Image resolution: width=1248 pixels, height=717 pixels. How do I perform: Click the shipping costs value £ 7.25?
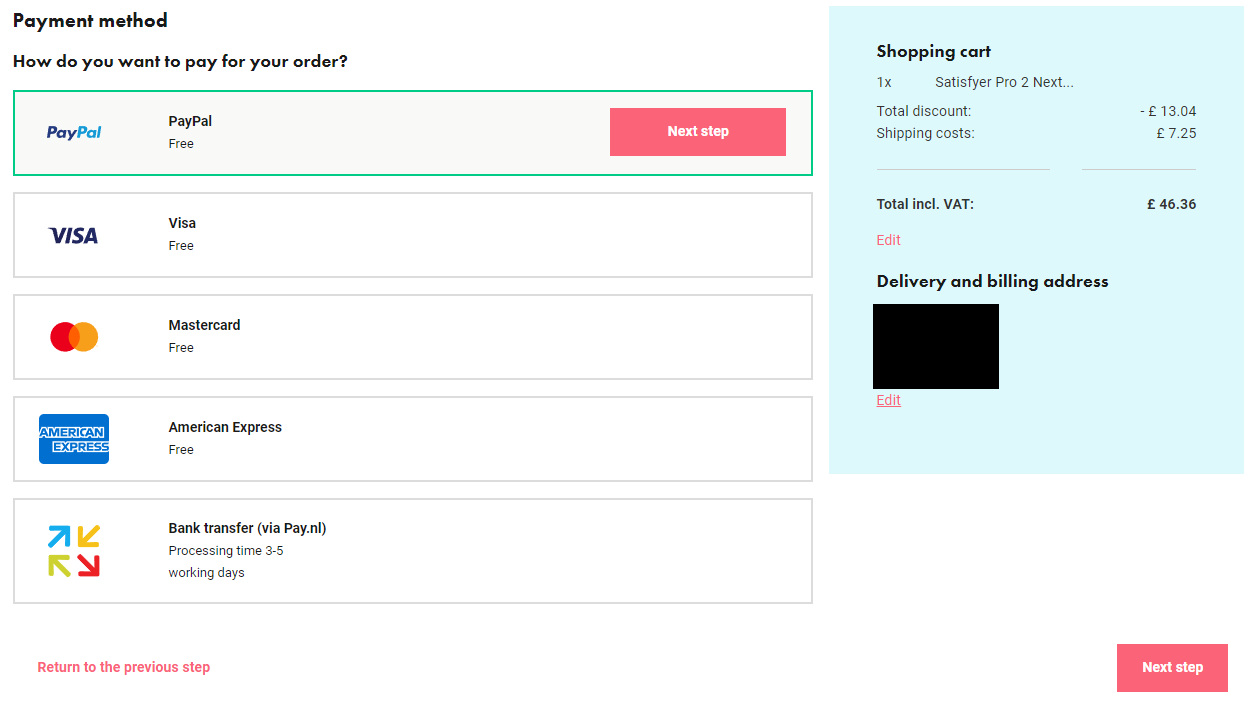1176,133
